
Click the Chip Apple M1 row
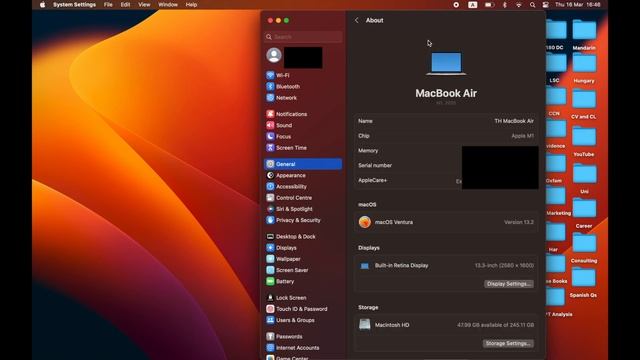click(x=446, y=136)
